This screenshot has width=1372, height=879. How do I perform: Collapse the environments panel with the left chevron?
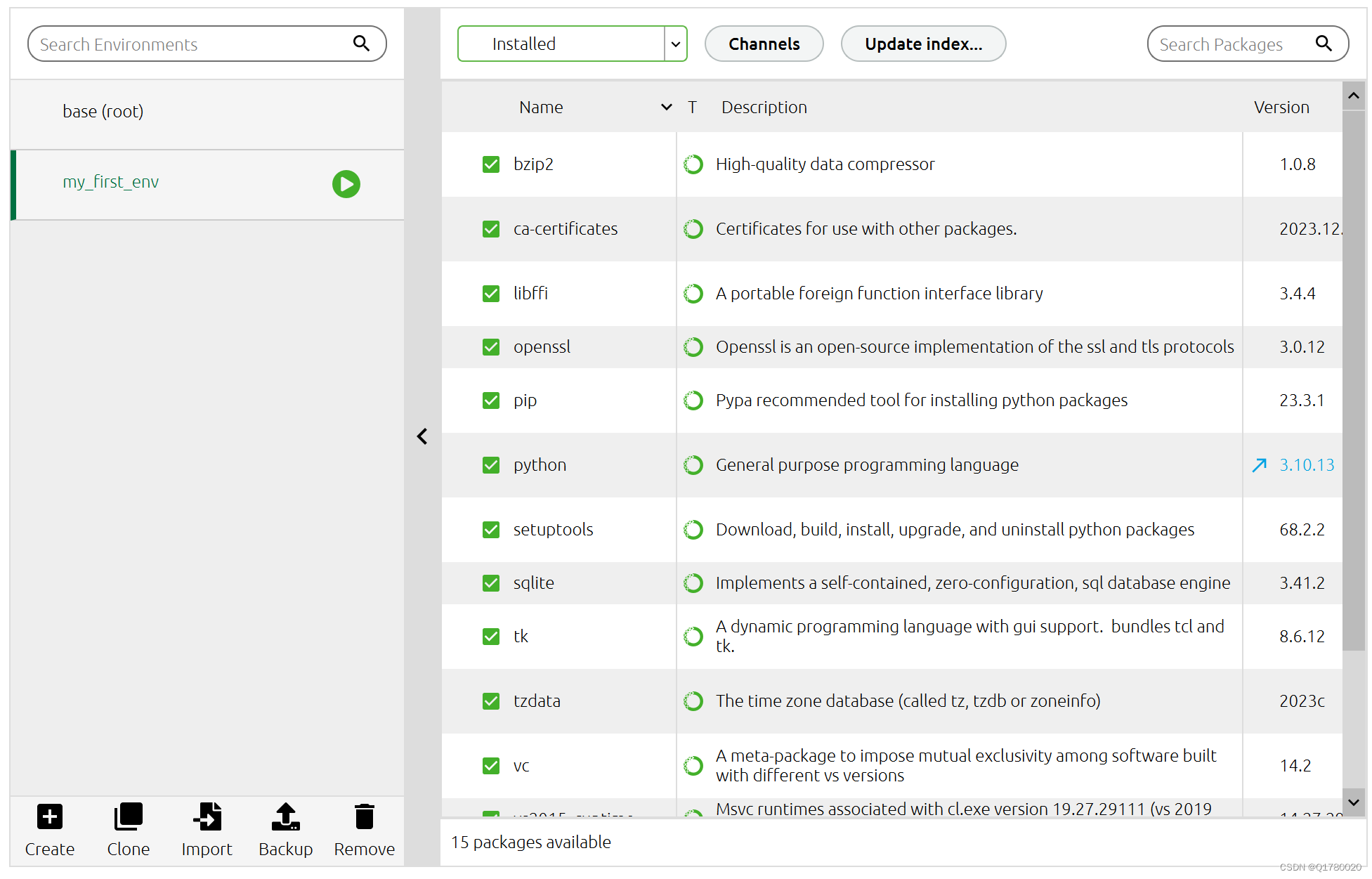point(422,436)
